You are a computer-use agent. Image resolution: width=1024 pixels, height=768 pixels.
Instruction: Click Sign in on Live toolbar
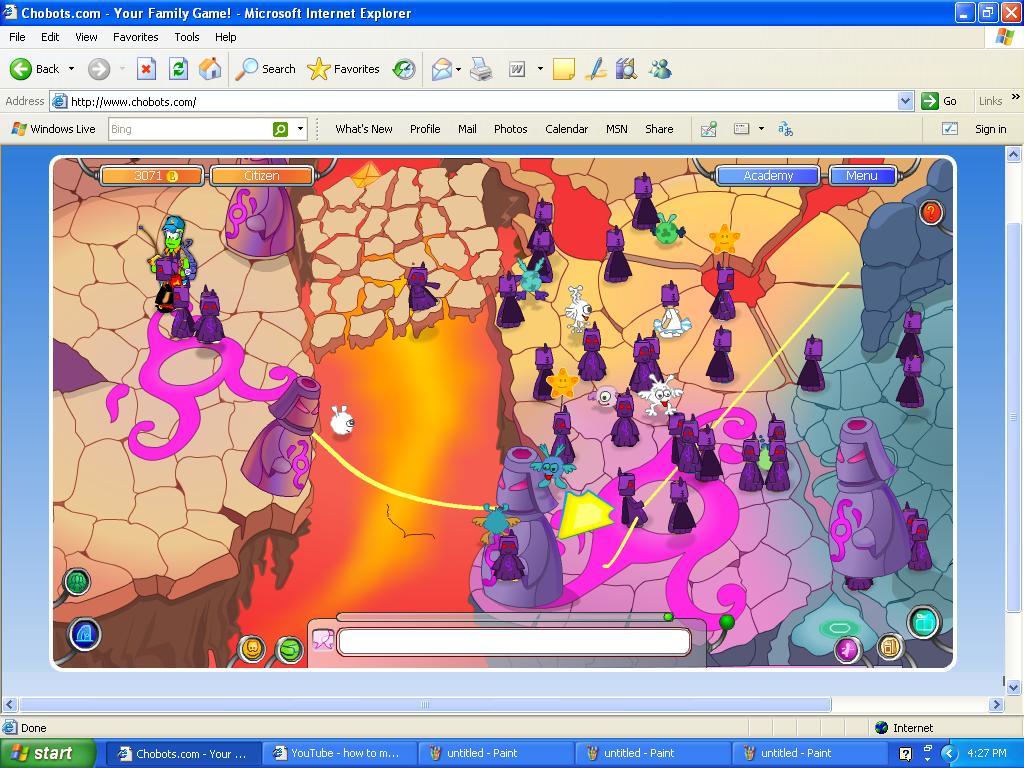click(991, 129)
